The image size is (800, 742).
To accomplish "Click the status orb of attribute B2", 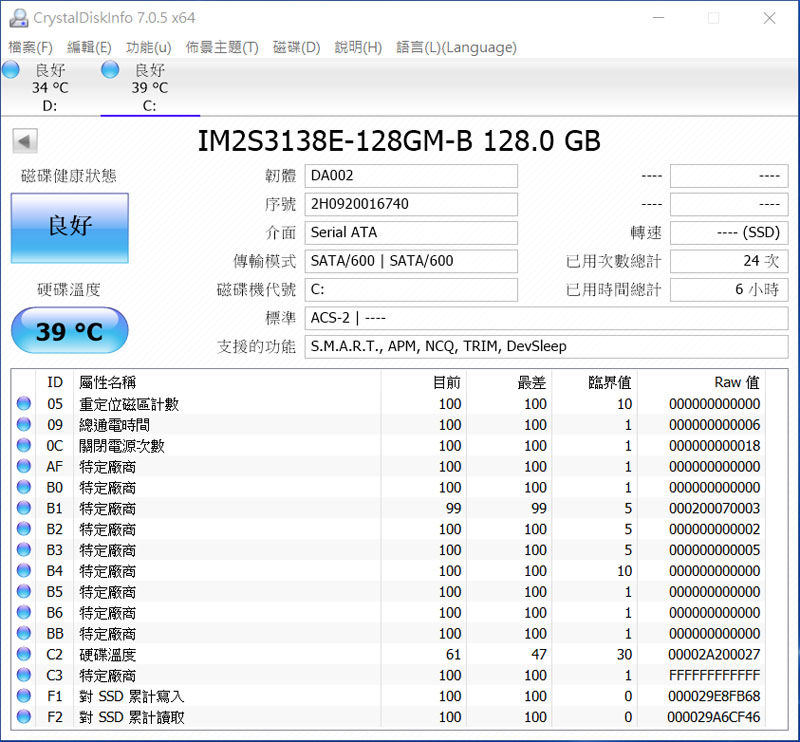I will click(24, 529).
